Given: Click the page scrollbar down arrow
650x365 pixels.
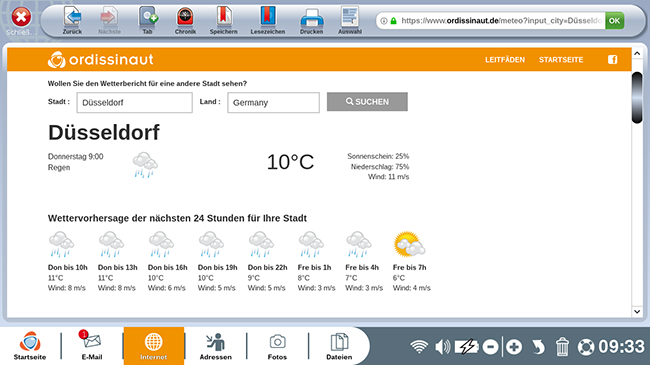Looking at the screenshot, I should 637,311.
